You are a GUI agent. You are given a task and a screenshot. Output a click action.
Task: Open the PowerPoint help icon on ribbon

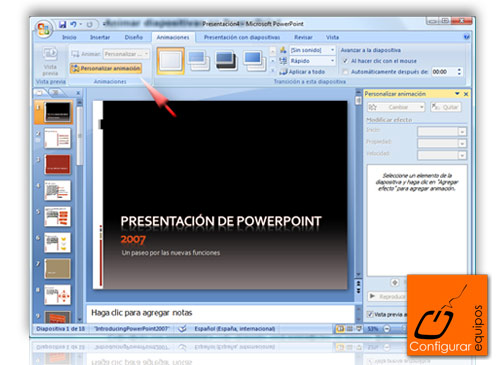pyautogui.click(x=467, y=37)
